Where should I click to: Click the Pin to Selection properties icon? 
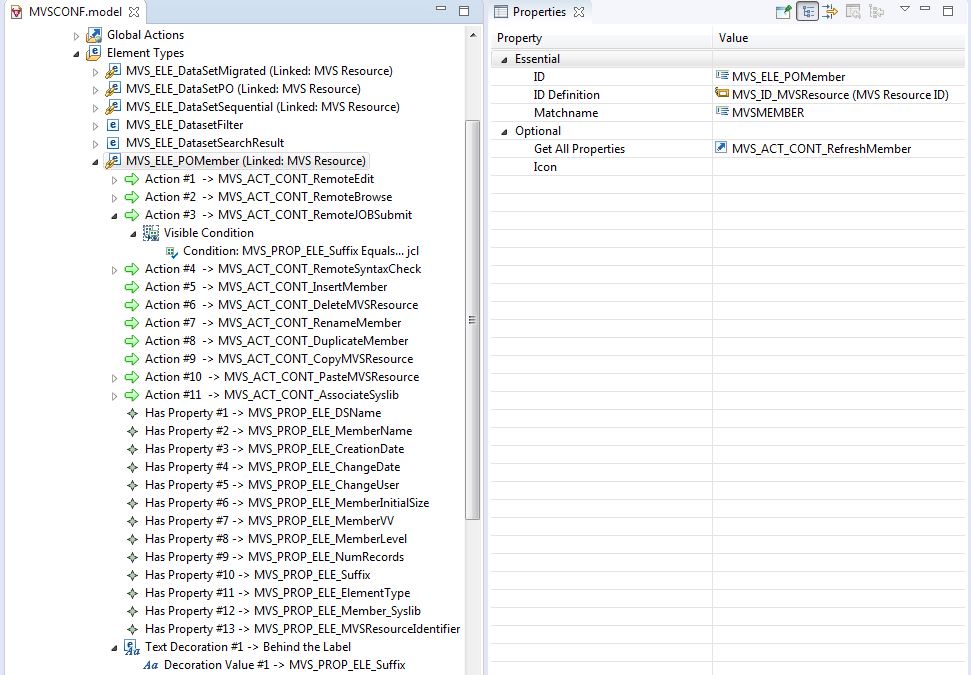pyautogui.click(x=784, y=11)
